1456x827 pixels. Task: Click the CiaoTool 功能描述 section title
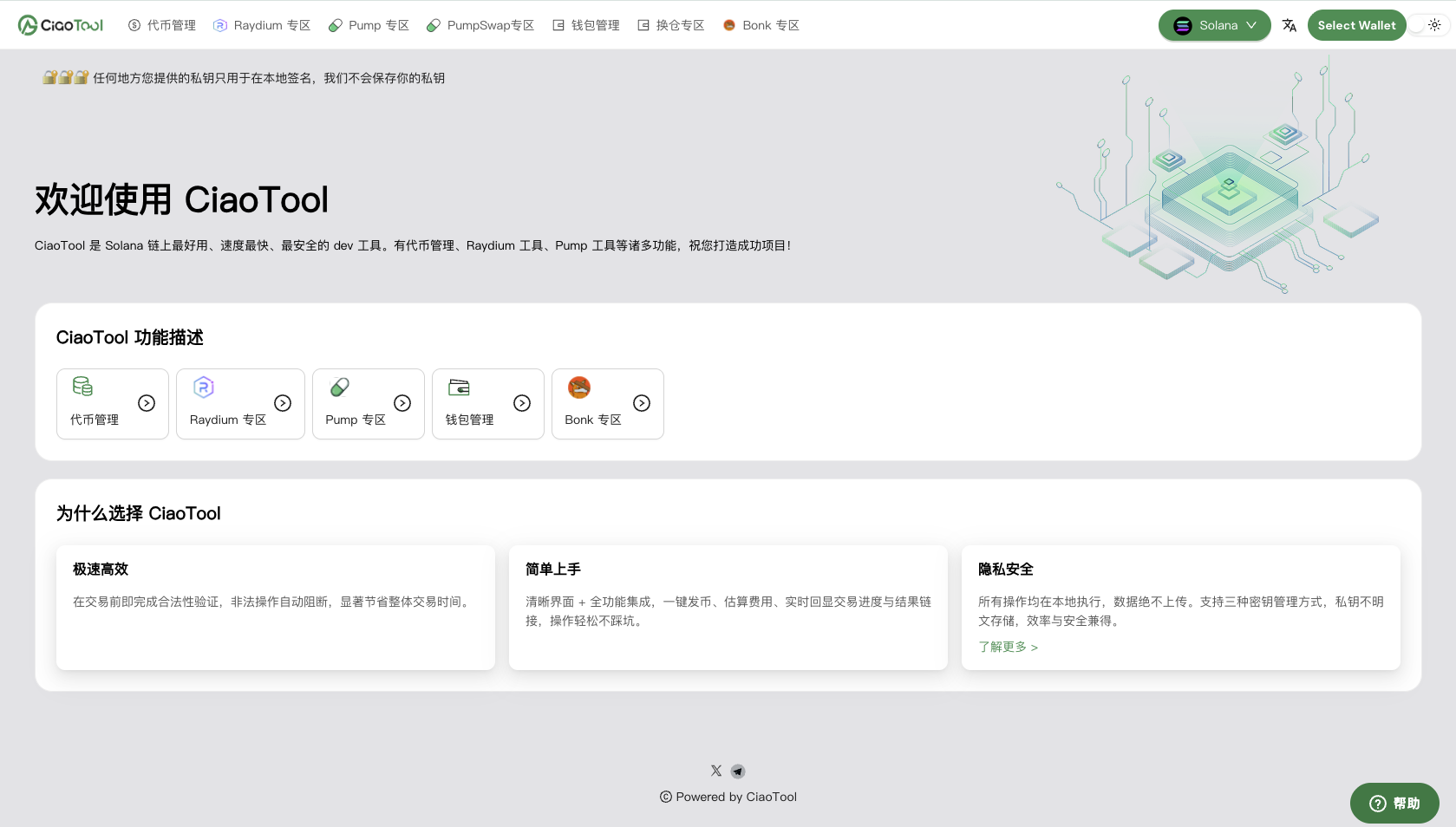pos(130,337)
